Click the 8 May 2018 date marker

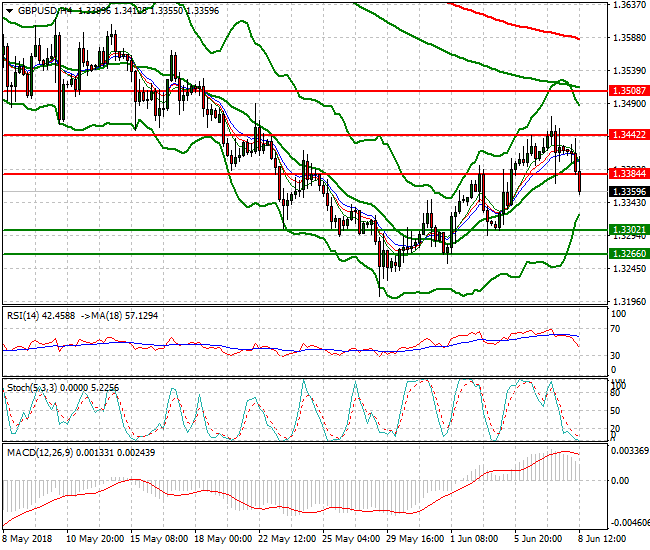coord(27,538)
